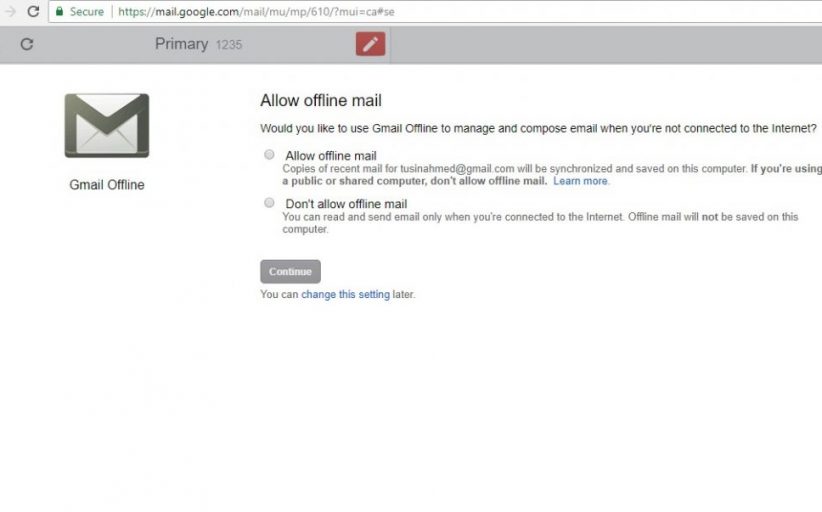Reload the page using browser reload button
The image size is (822, 512).
pyautogui.click(x=33, y=12)
